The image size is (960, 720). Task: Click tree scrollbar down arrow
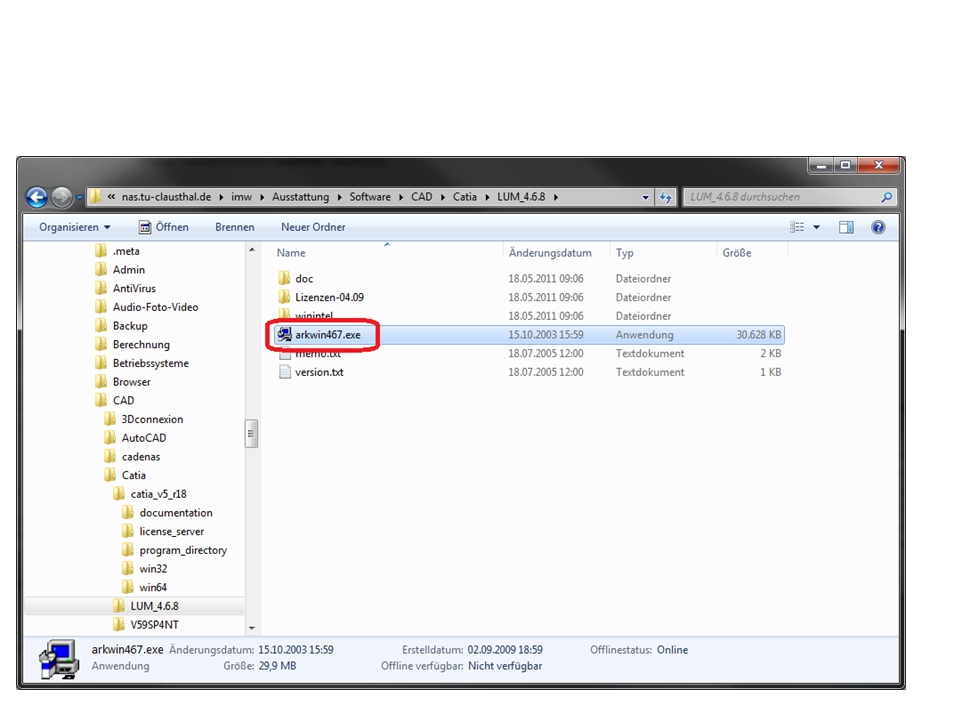point(252,628)
